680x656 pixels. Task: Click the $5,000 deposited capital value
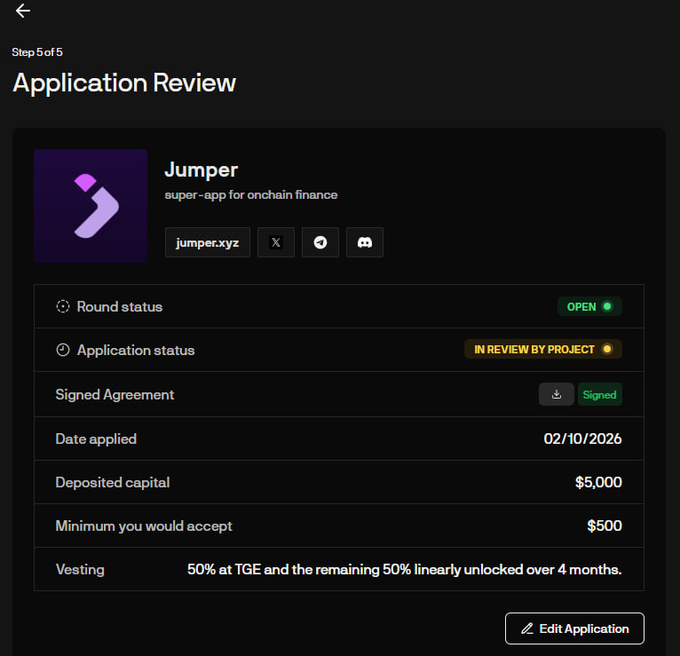tap(598, 482)
